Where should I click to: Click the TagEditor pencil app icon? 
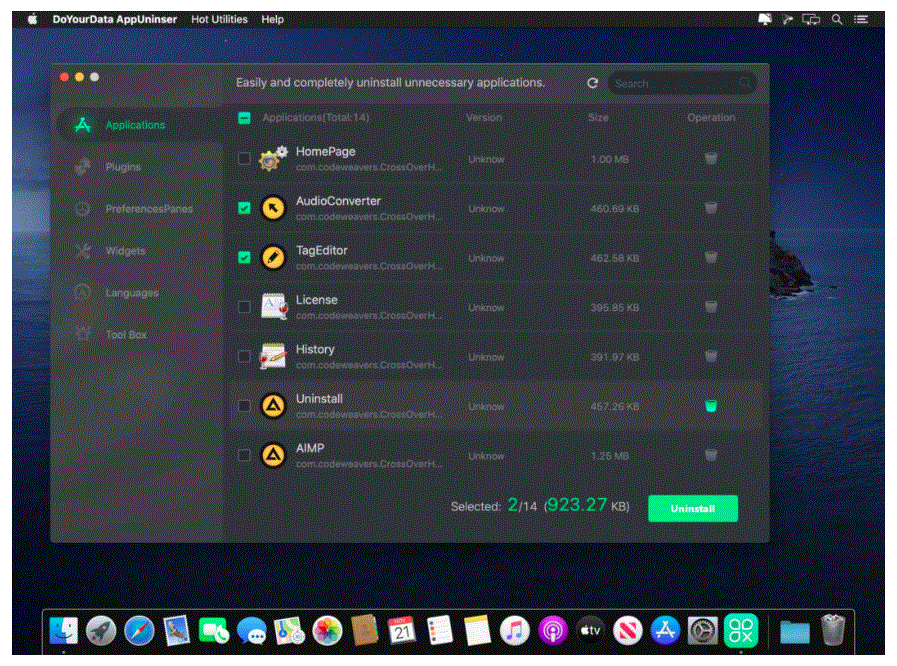coord(273,257)
